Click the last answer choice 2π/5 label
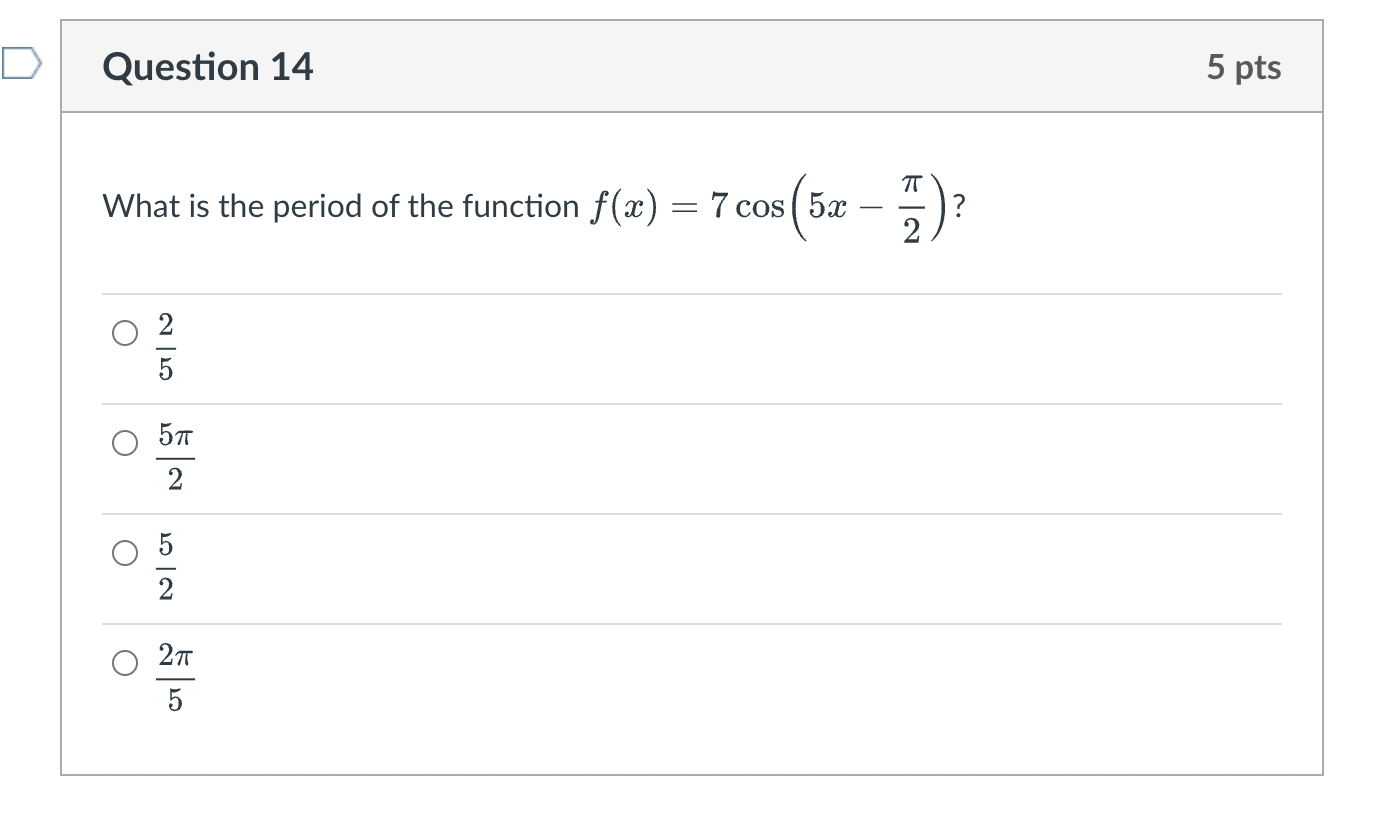The height and width of the screenshot is (828, 1374). (x=175, y=677)
